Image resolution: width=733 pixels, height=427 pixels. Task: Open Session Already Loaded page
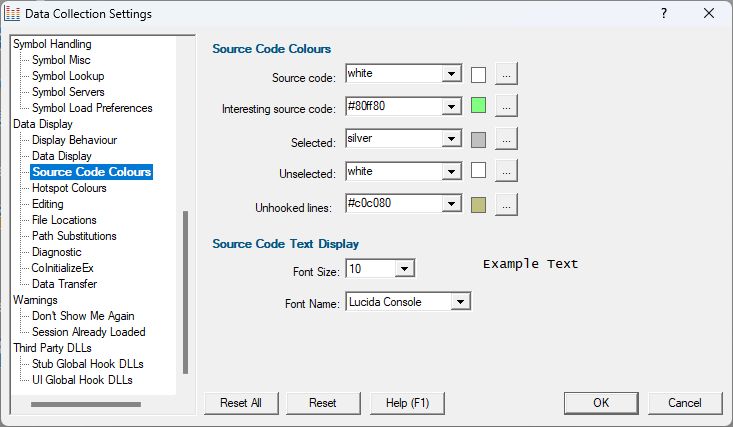[89, 332]
